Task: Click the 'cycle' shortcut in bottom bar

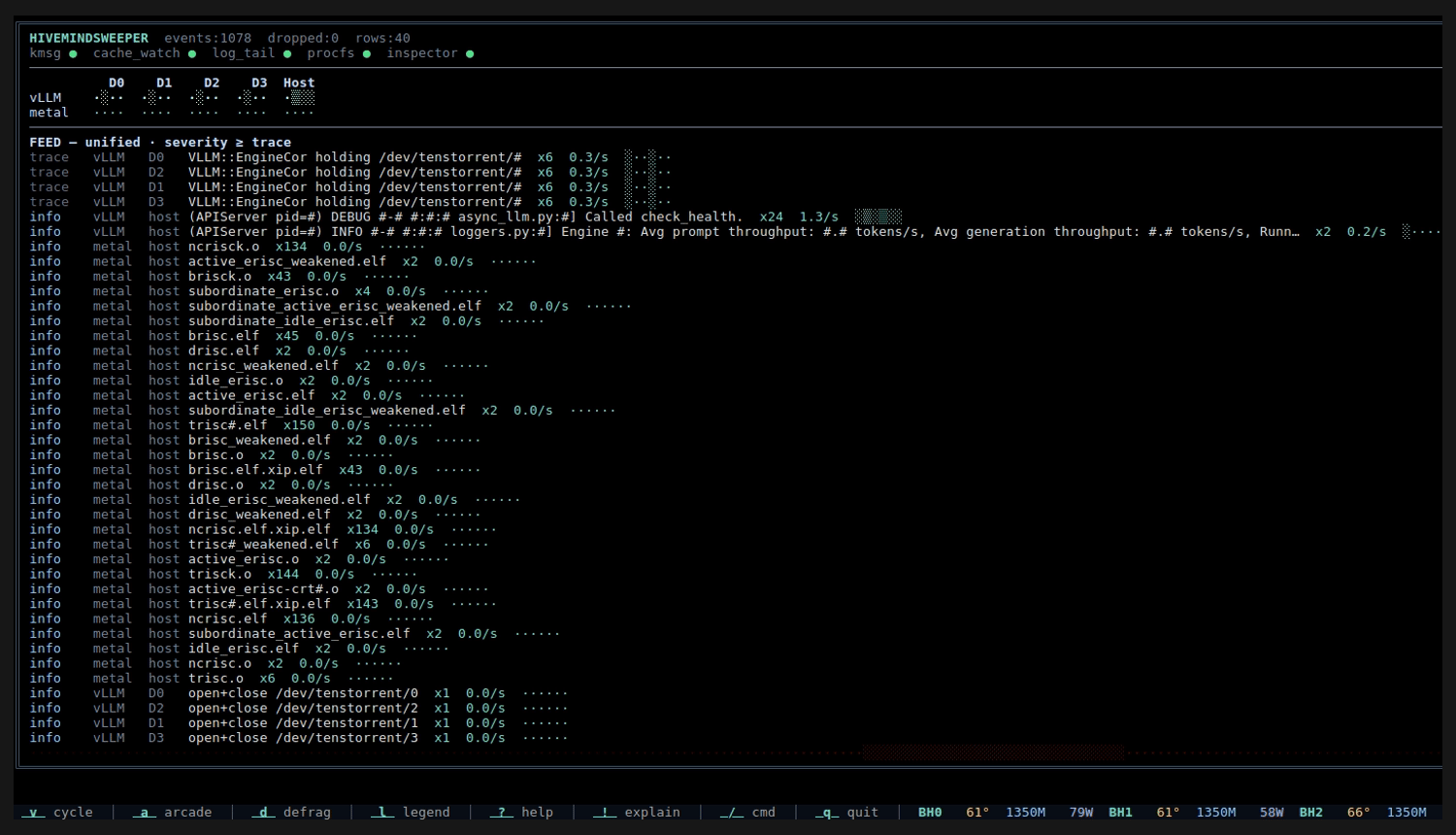Action: coord(57,812)
